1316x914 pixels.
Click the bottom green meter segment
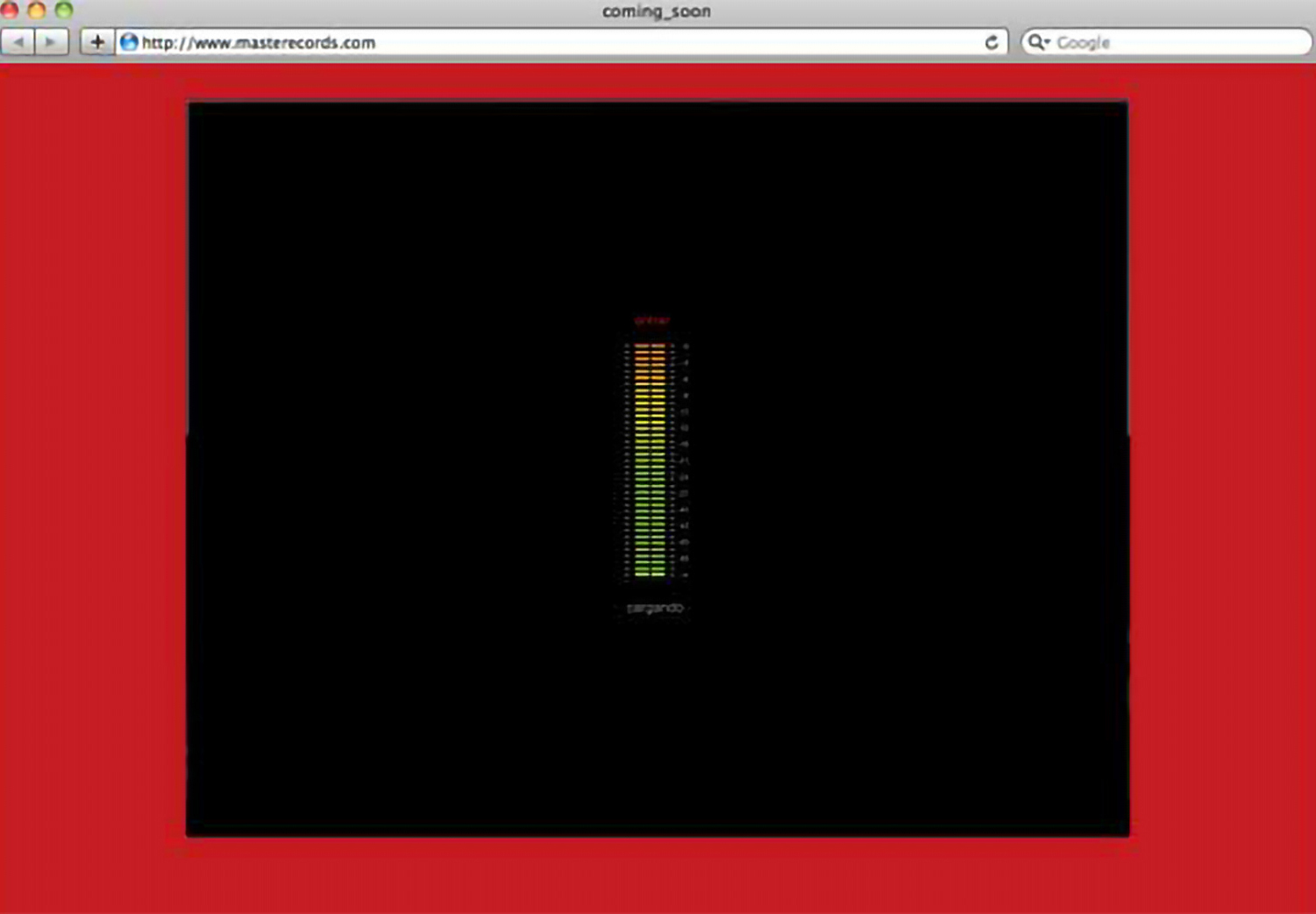coord(650,573)
